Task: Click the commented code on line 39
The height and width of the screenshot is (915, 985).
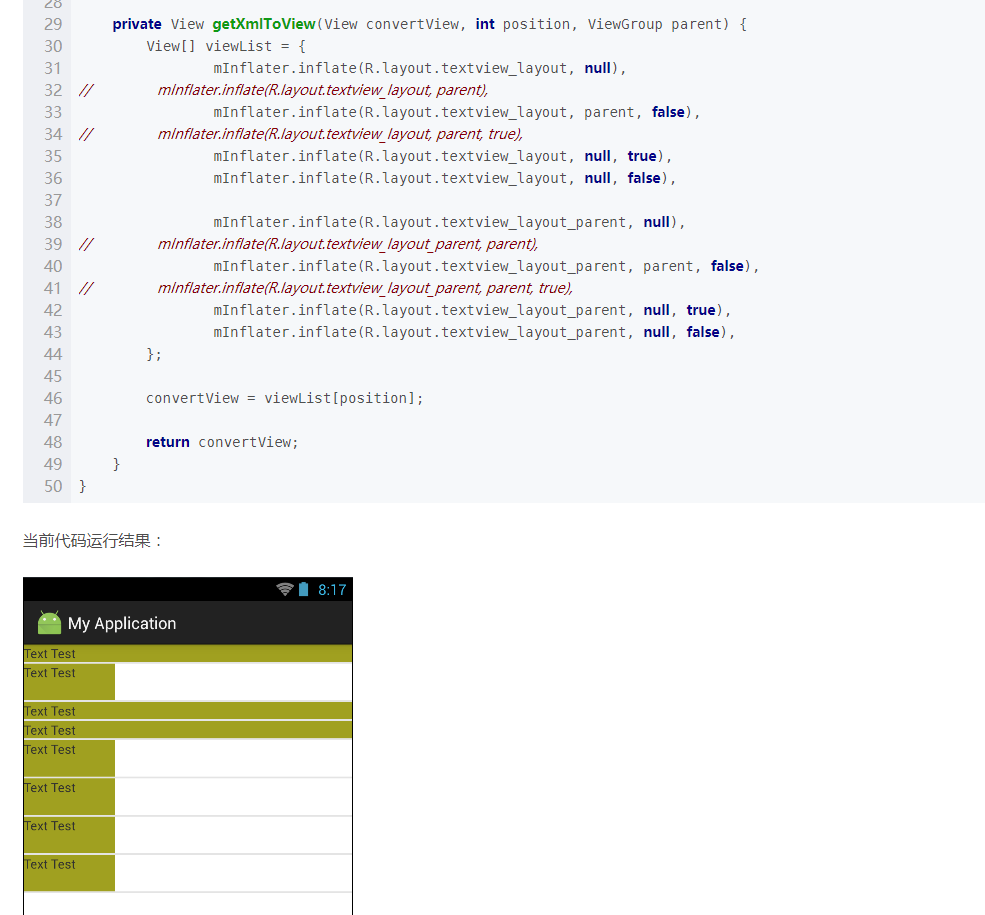Action: click(348, 244)
